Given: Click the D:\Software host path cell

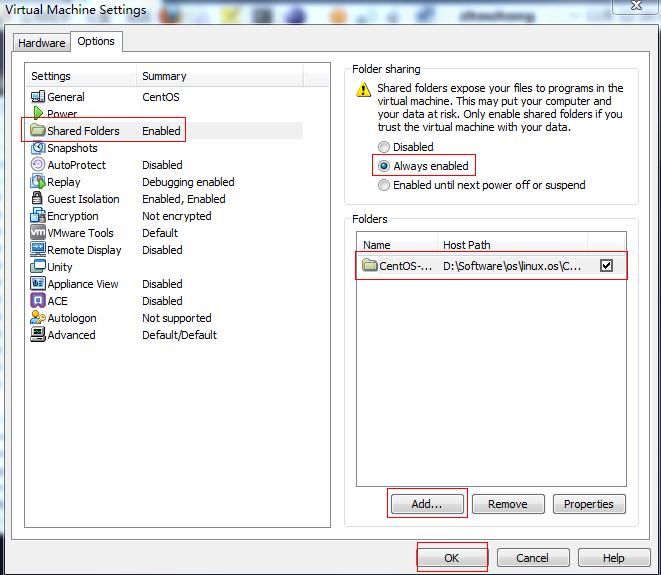Looking at the screenshot, I should click(x=512, y=266).
